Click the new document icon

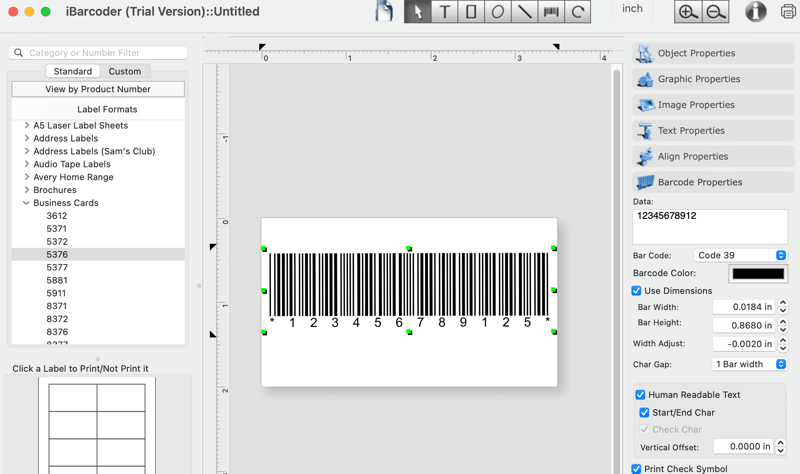pos(384,11)
